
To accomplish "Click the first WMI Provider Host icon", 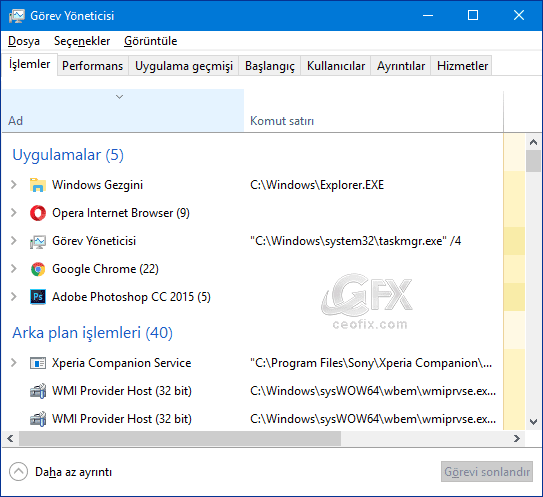I will tap(37, 391).
